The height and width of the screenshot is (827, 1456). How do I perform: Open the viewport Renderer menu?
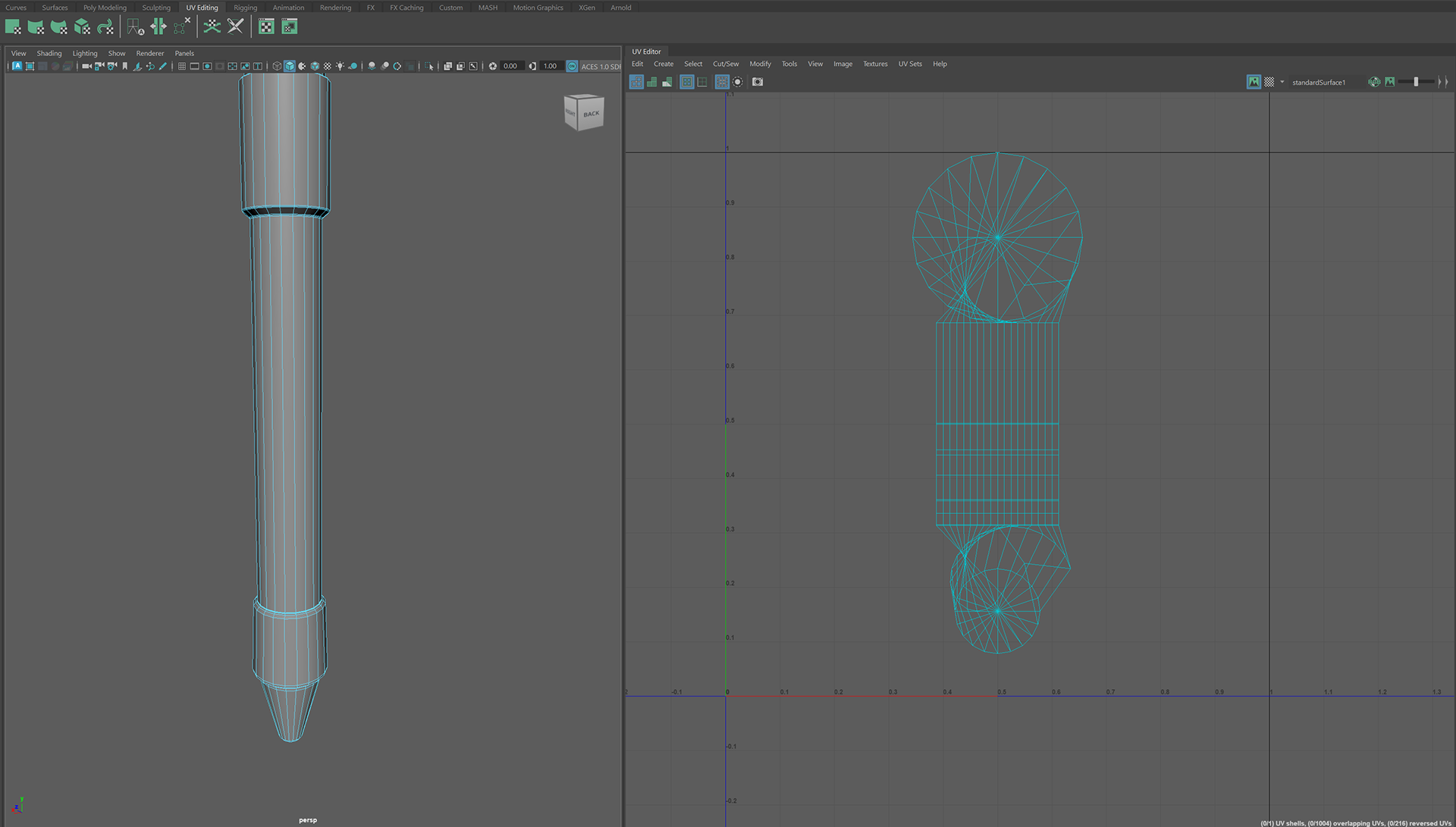coord(149,53)
